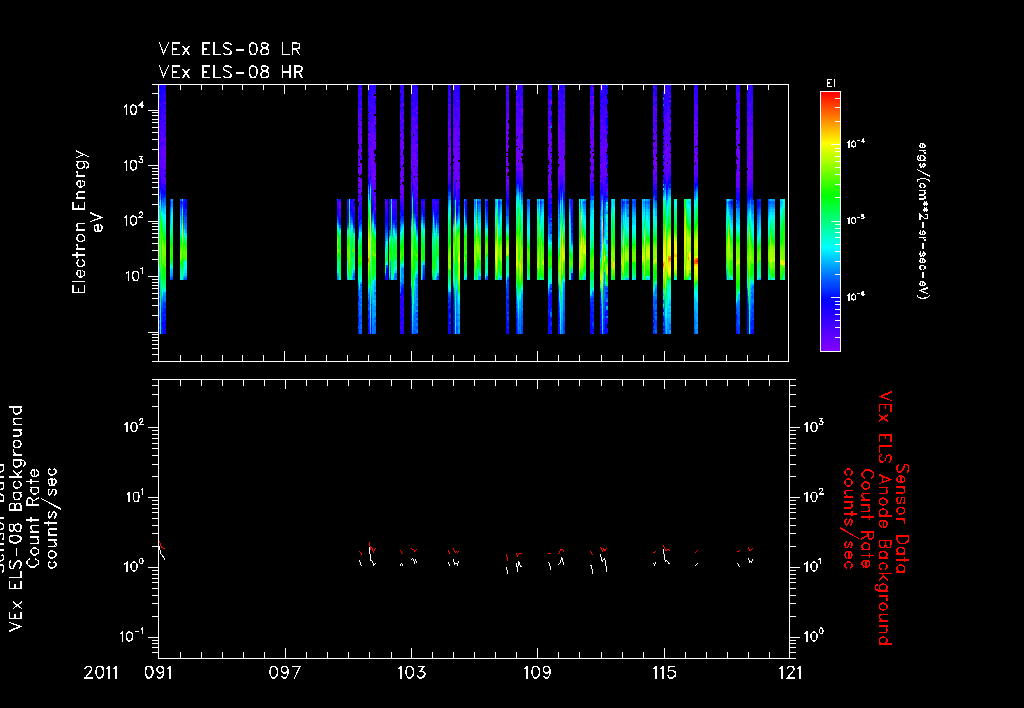Viewport: 1024px width, 708px height.
Task: Click the 10^-4 colorbar tick label
Action: [856, 144]
